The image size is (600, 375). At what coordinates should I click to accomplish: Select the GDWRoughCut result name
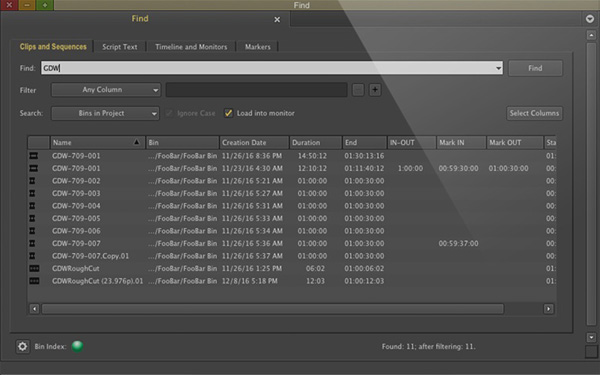click(x=76, y=269)
